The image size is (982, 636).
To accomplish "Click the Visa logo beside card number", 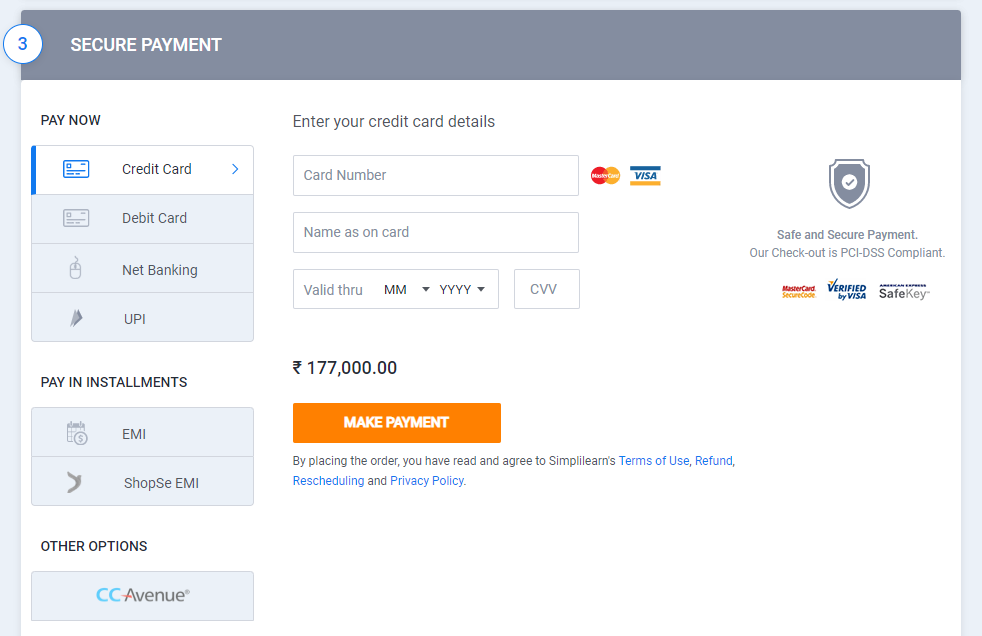I will pyautogui.click(x=645, y=176).
